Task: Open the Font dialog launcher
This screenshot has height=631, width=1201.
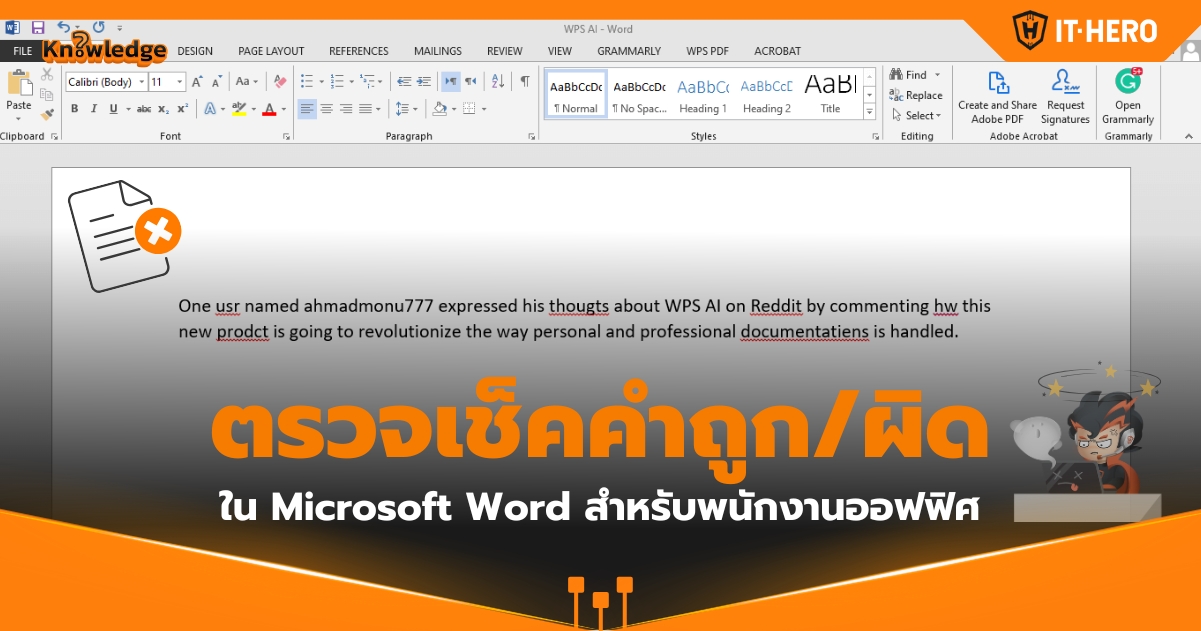Action: point(286,136)
